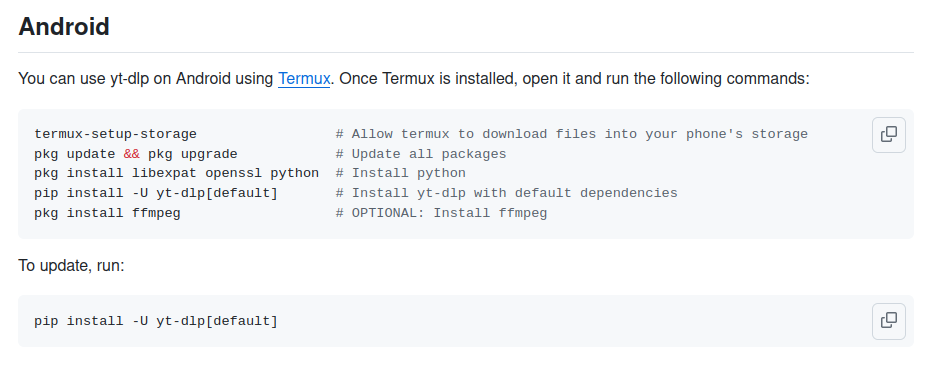Click the '# OPTIONAL: Install ffmpeg' comment
This screenshot has width=936, height=365.
(441, 213)
